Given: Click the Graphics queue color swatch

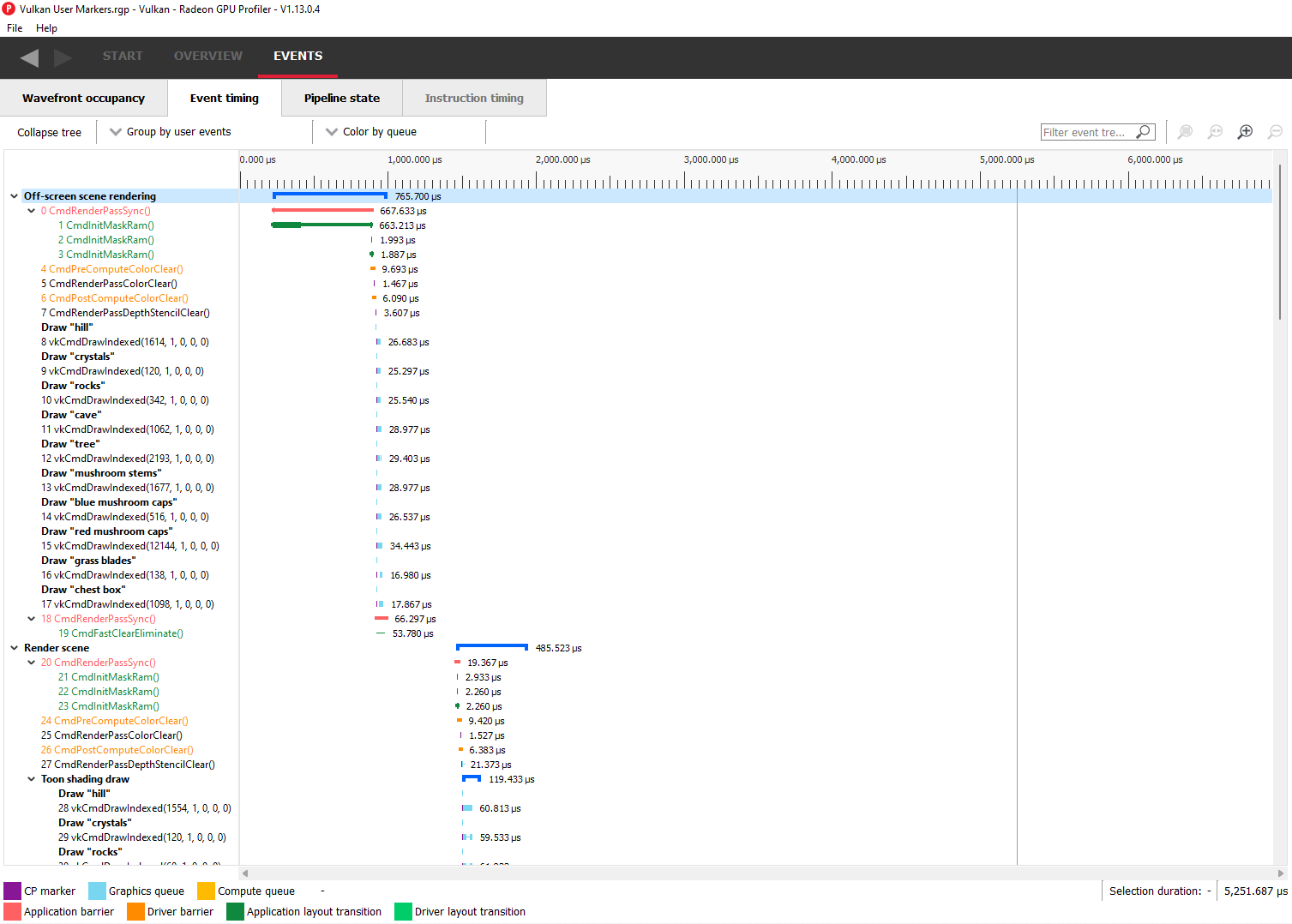Looking at the screenshot, I should 97,891.
